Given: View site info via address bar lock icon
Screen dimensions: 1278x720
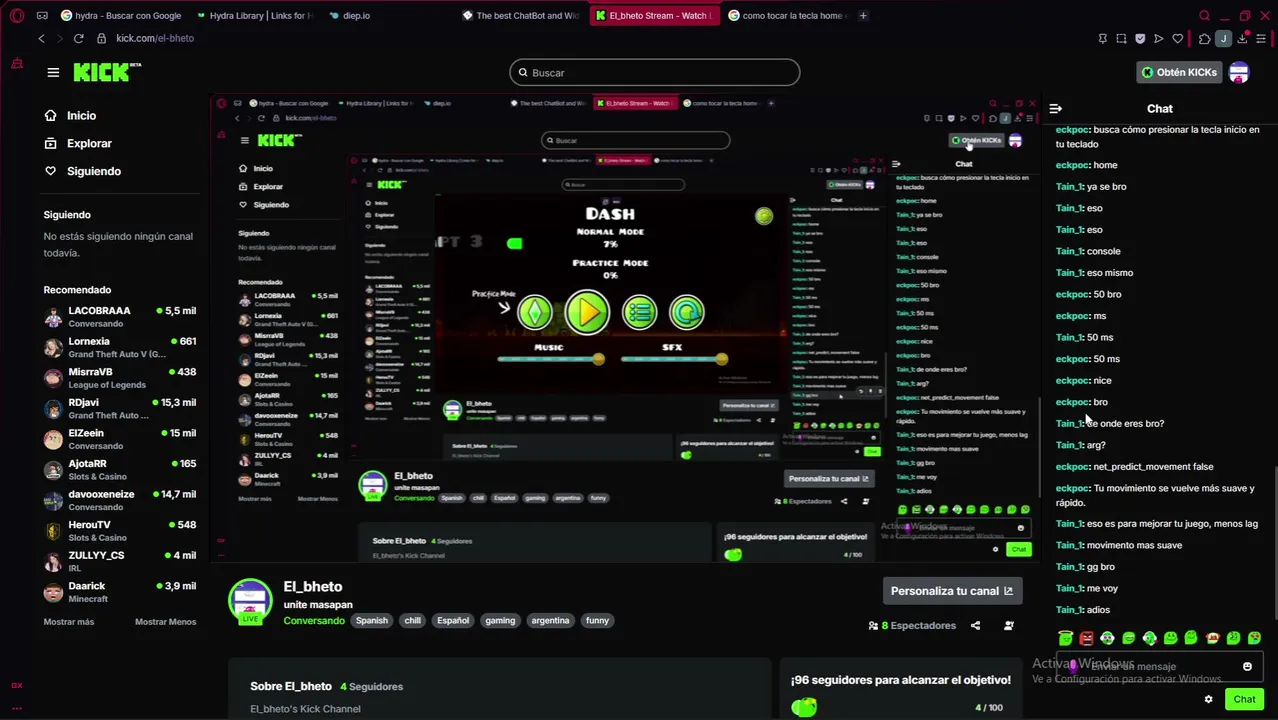Looking at the screenshot, I should [x=101, y=38].
